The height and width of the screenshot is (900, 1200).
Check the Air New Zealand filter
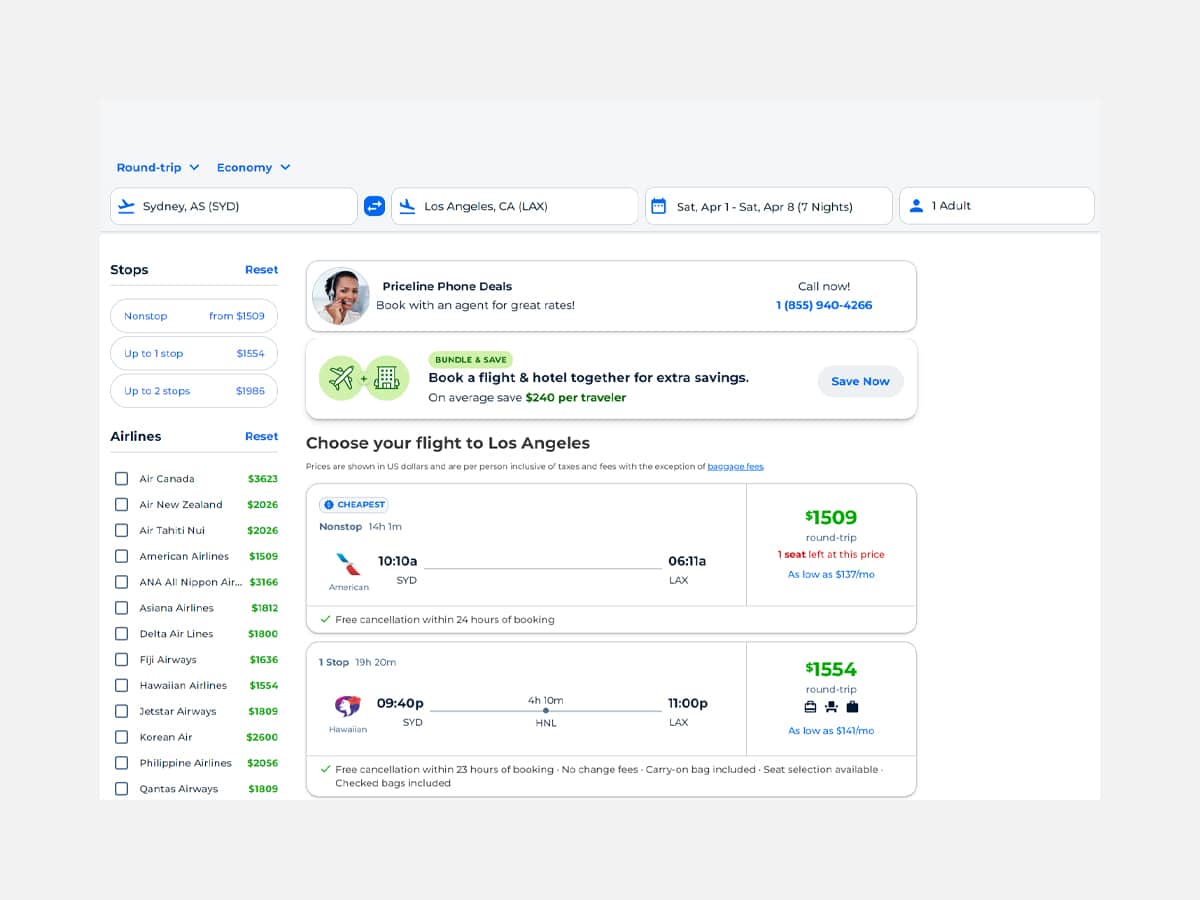pos(121,505)
